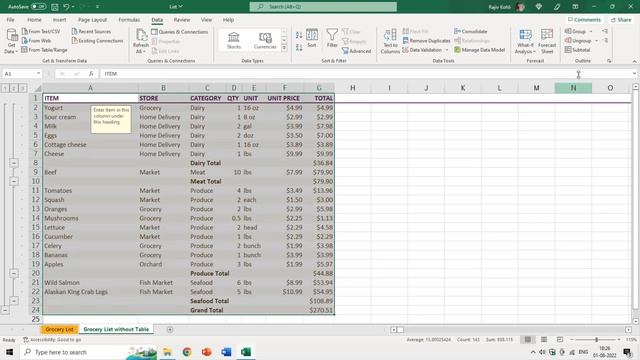Adjust the zoom slider
The image size is (640, 360).
coord(596,340)
